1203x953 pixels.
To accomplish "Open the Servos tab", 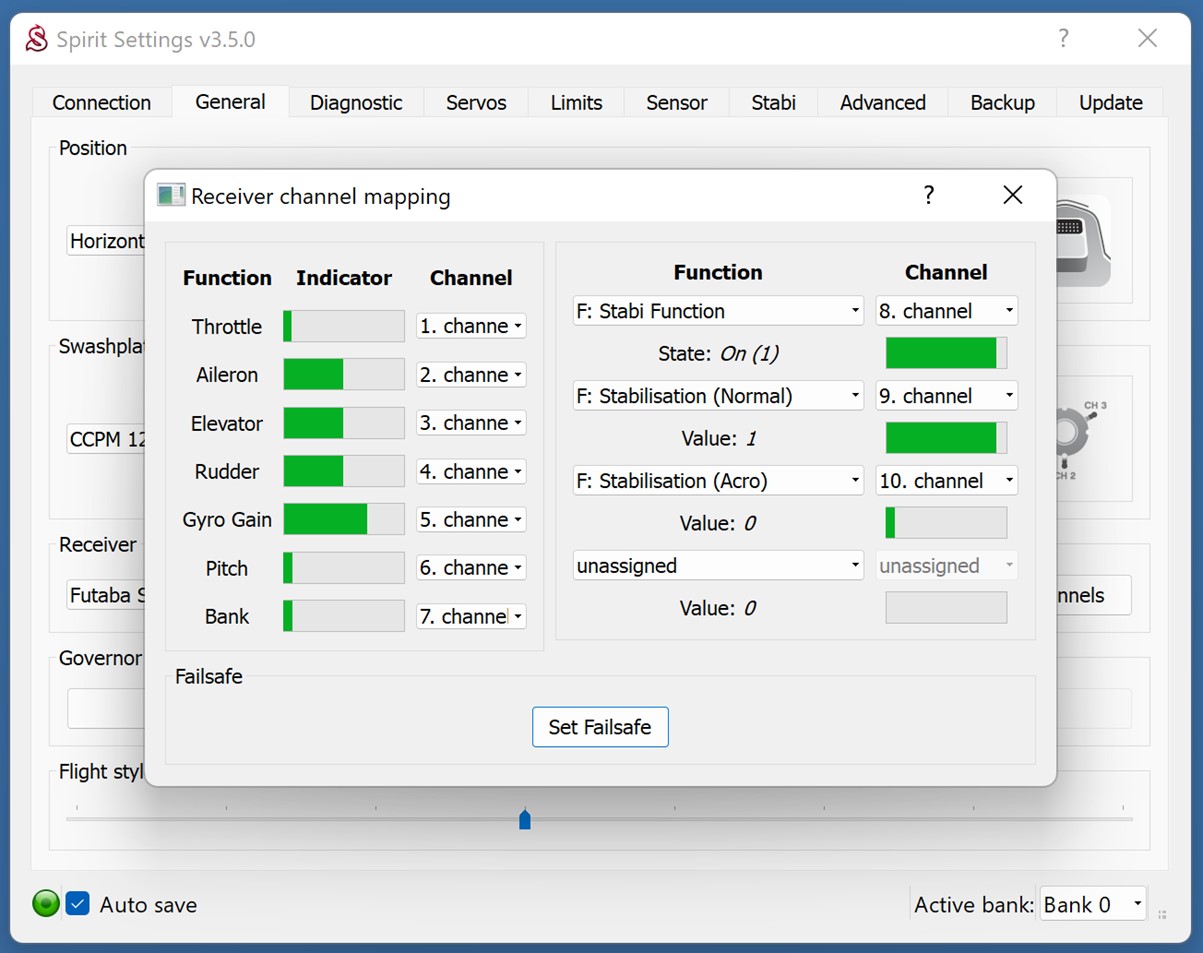I will click(x=476, y=102).
